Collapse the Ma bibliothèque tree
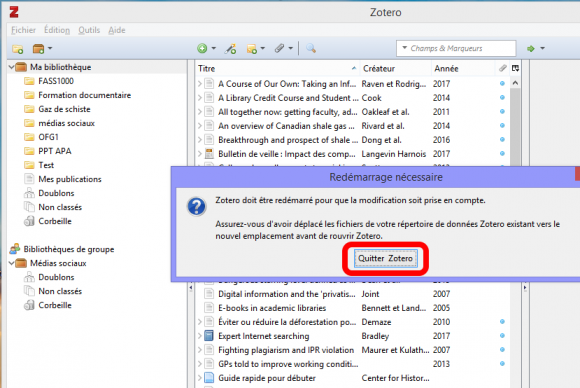 11,67
